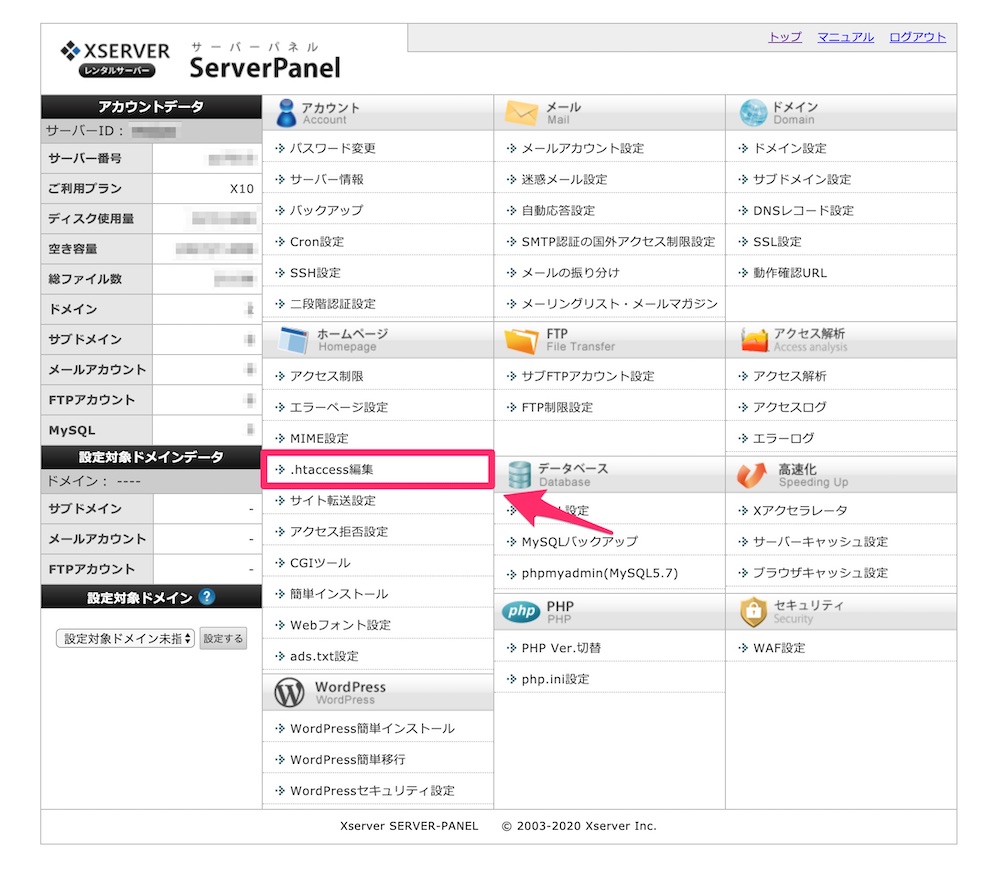Click the help question mark icon
1000x872 pixels.
[207, 596]
